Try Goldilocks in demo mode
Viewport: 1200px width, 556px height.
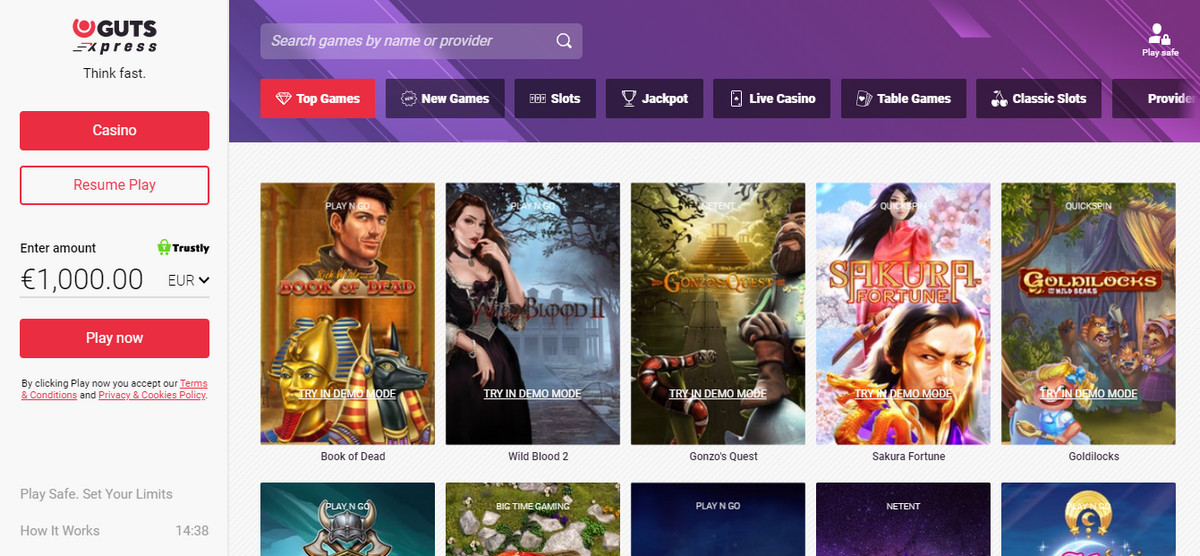(1088, 394)
